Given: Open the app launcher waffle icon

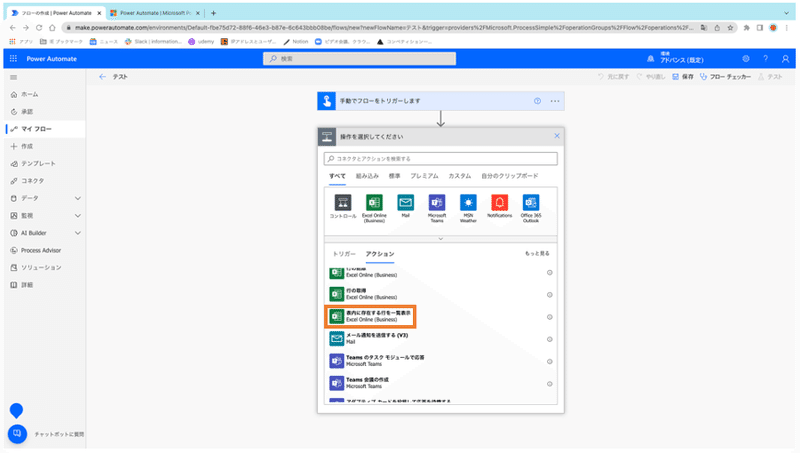Looking at the screenshot, I should [13, 59].
